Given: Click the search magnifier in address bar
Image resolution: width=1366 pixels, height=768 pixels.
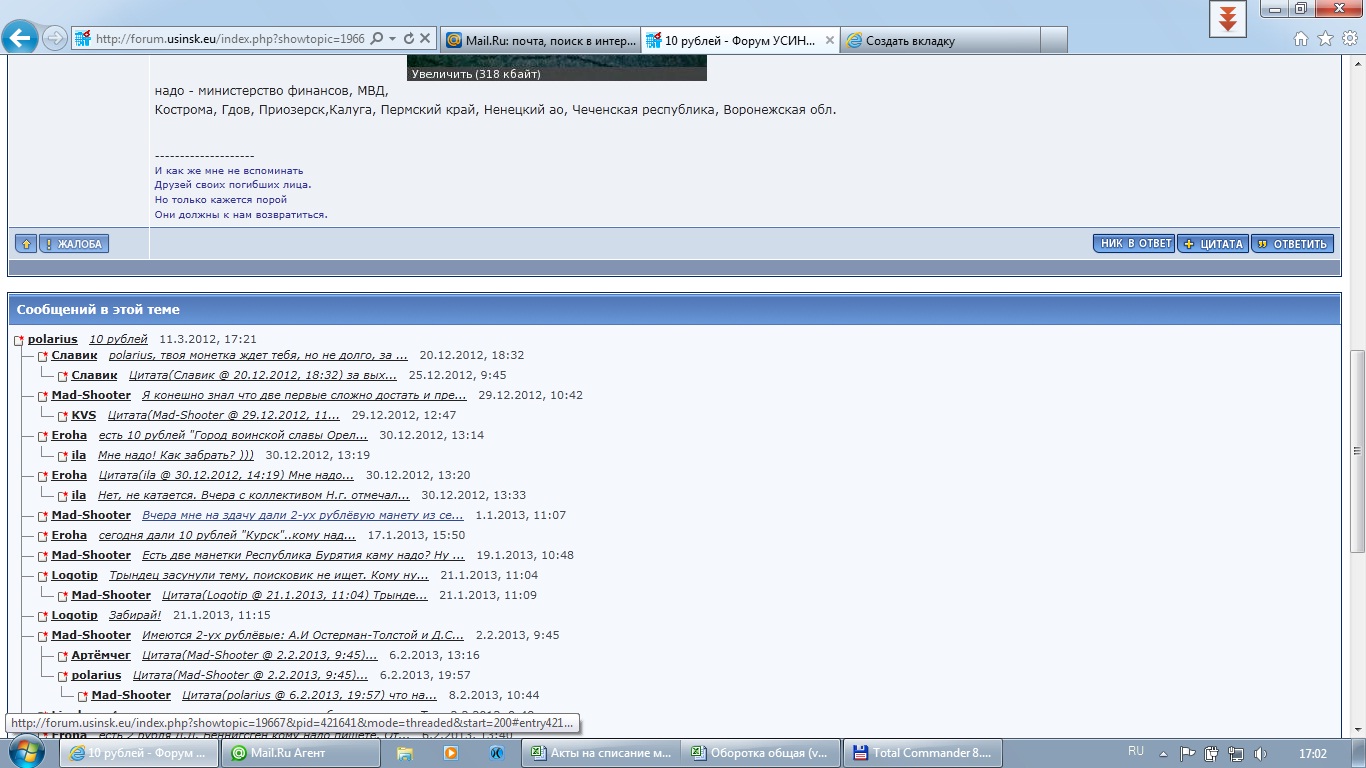Looking at the screenshot, I should click(377, 39).
